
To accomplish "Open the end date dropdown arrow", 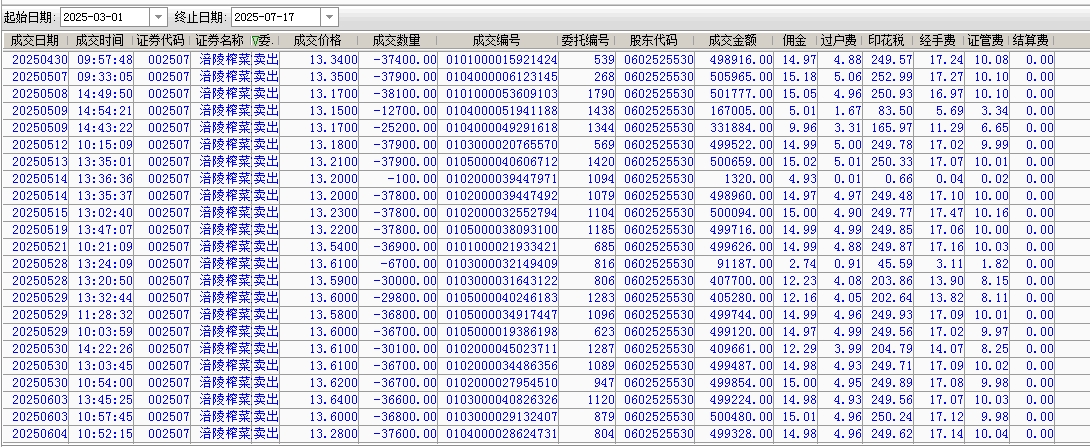I will click(330, 17).
